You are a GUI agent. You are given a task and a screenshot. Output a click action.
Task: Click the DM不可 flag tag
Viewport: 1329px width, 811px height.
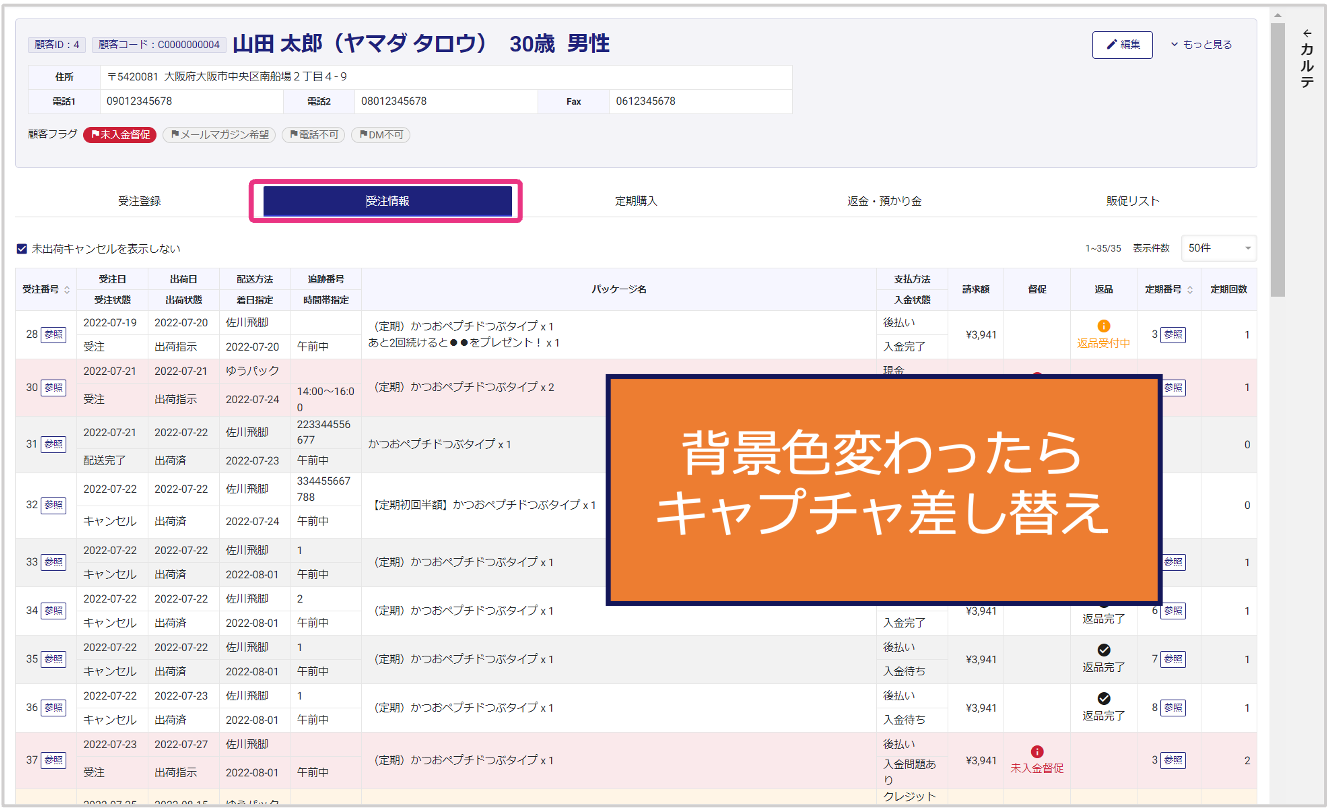pyautogui.click(x=380, y=135)
